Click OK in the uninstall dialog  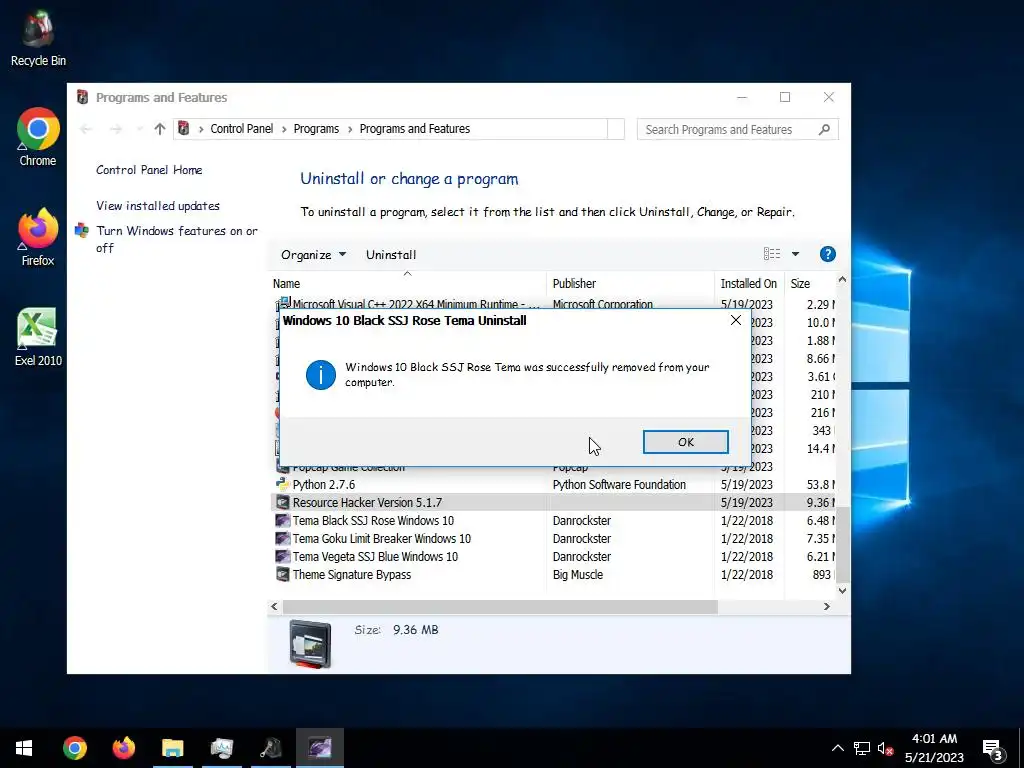[685, 442]
